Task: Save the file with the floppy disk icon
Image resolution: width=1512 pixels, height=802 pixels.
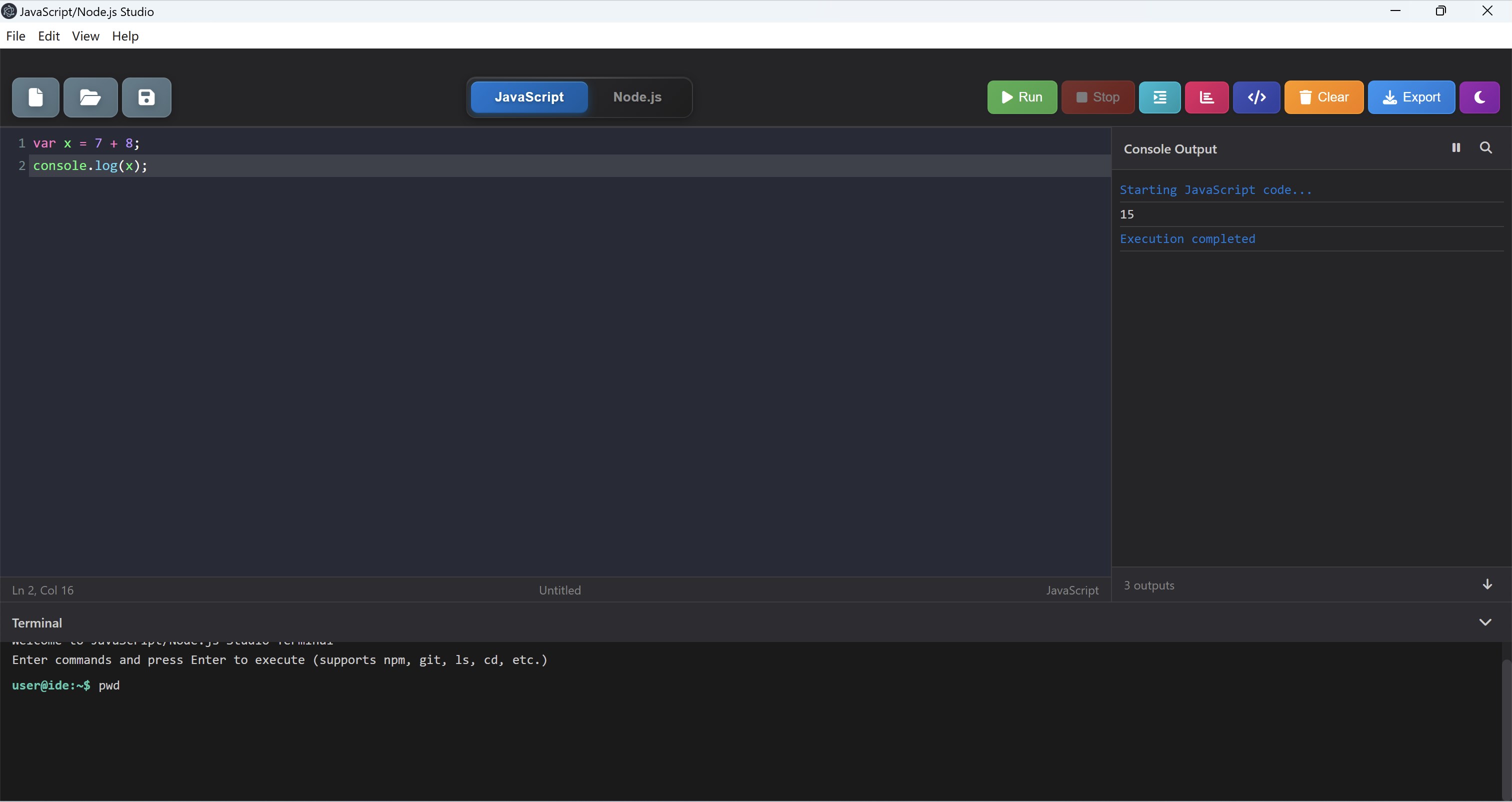Action: tap(146, 97)
